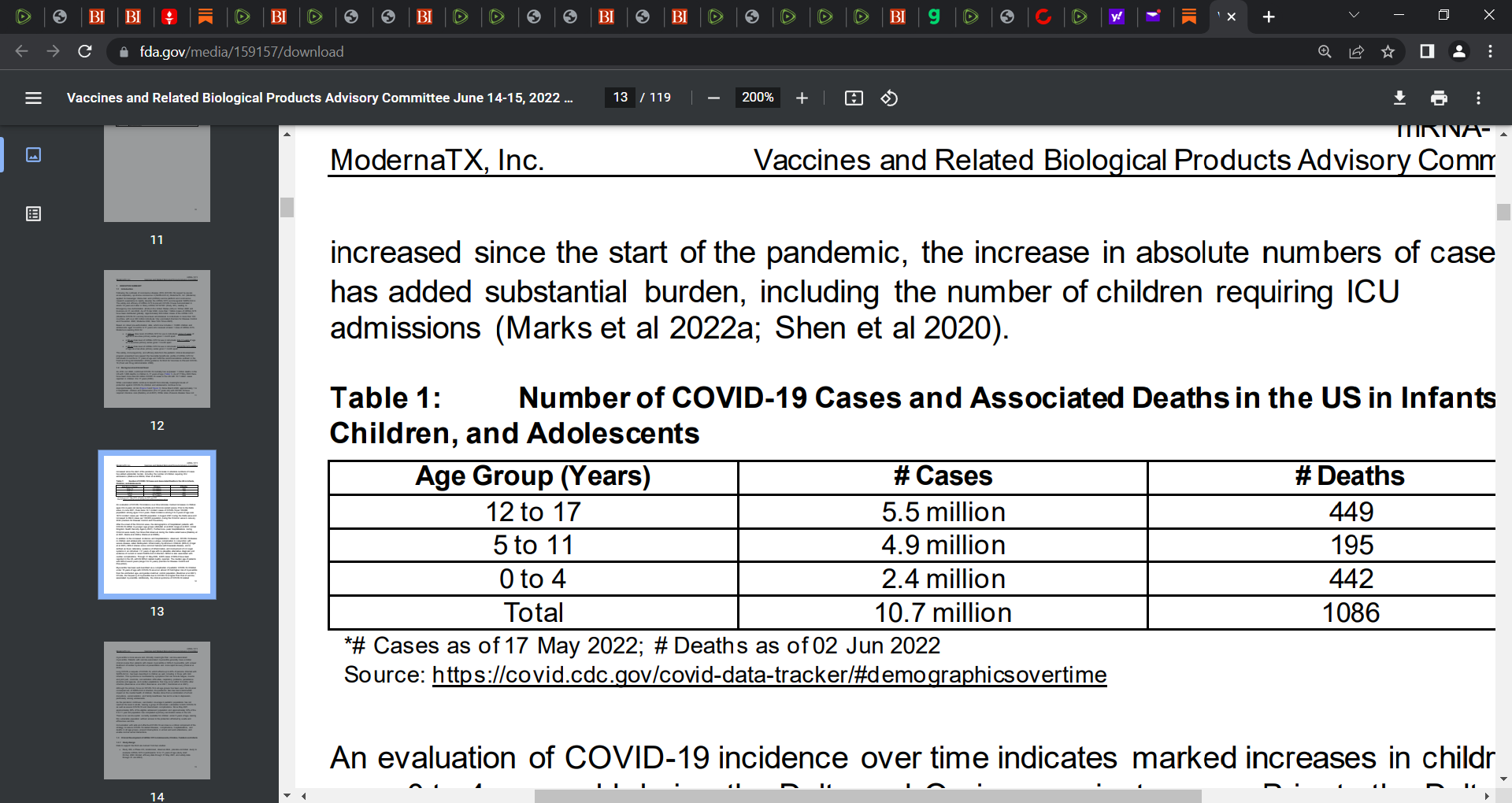Click the '5.5 million' cases cell
1512x803 pixels.
pyautogui.click(x=943, y=512)
